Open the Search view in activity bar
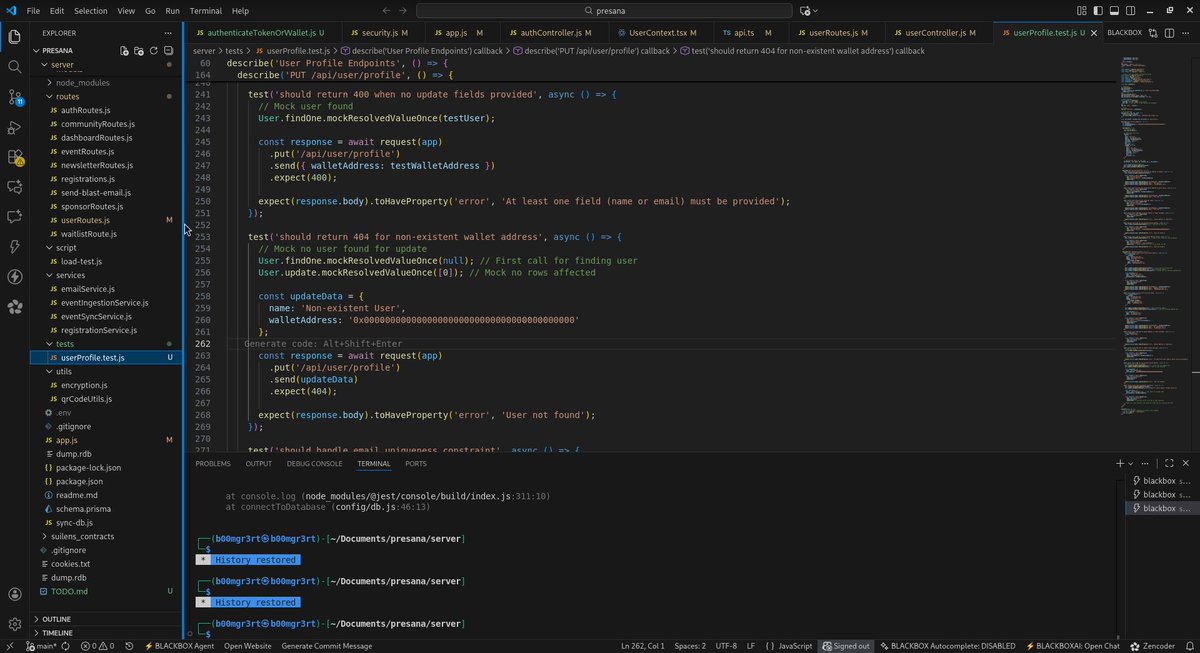This screenshot has height=653, width=1200. coord(15,67)
